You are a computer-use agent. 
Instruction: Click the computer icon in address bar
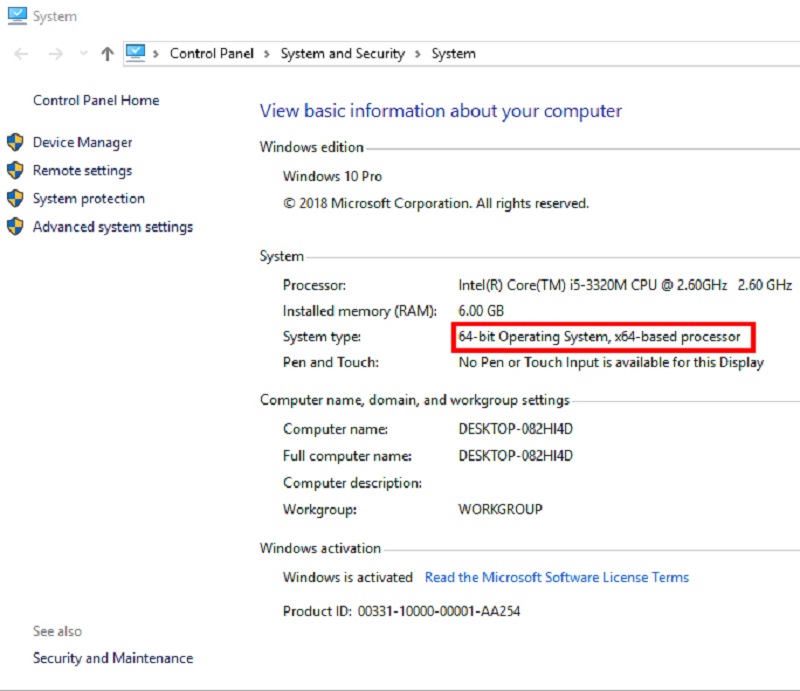(x=136, y=53)
